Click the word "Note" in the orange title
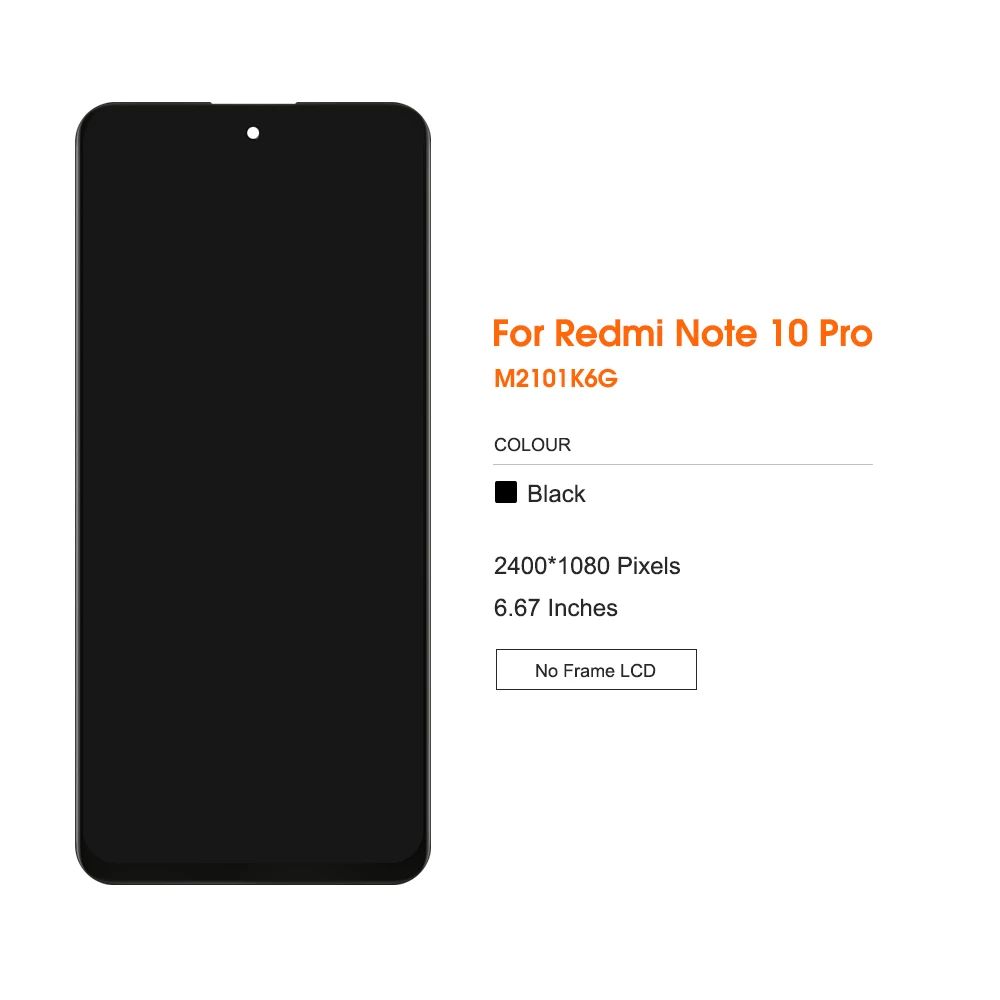The image size is (1000, 1000). 716,334
